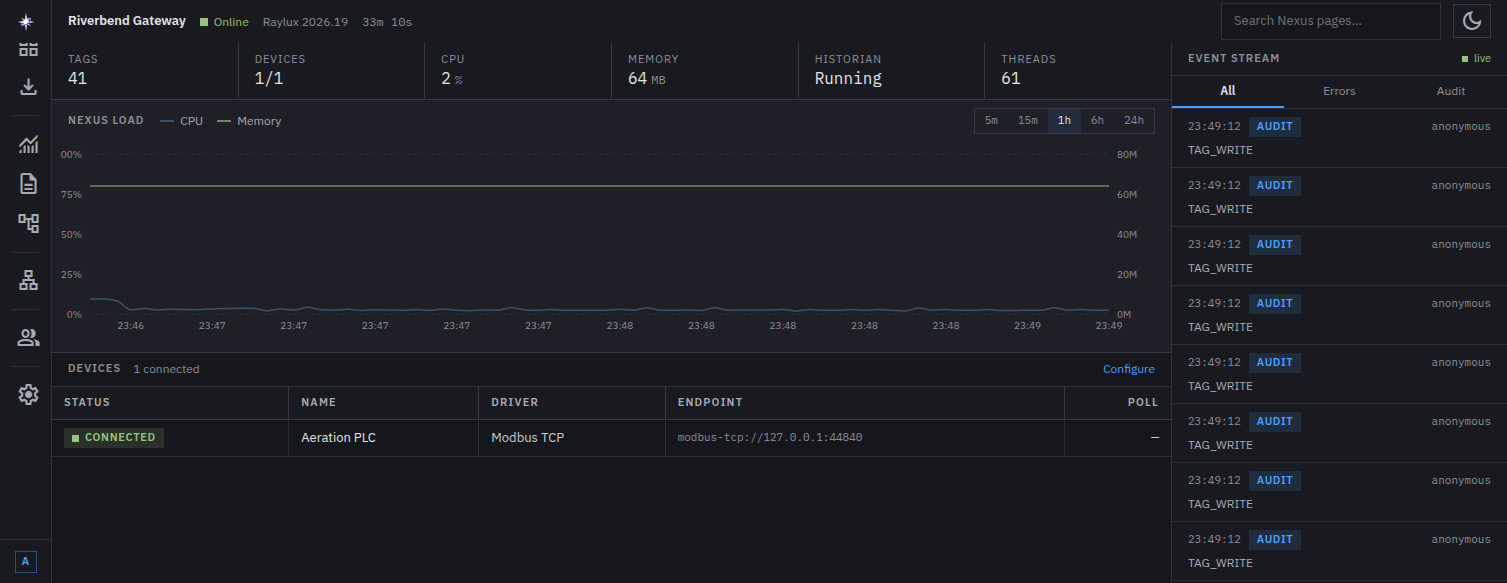Click the TAGS 41 stat card
This screenshot has height=583, width=1507.
pos(145,71)
